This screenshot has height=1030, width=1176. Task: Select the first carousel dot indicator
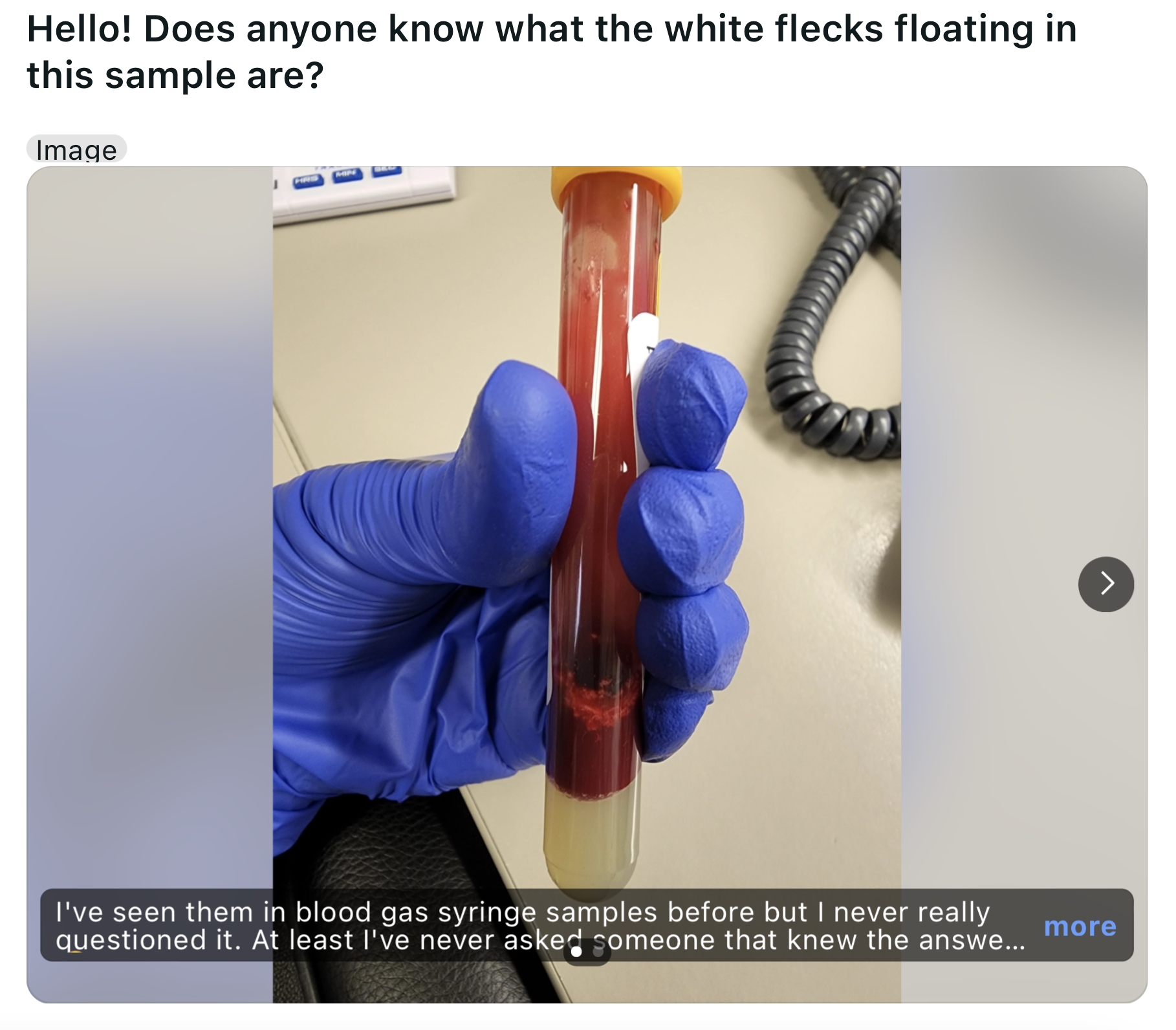[x=576, y=952]
